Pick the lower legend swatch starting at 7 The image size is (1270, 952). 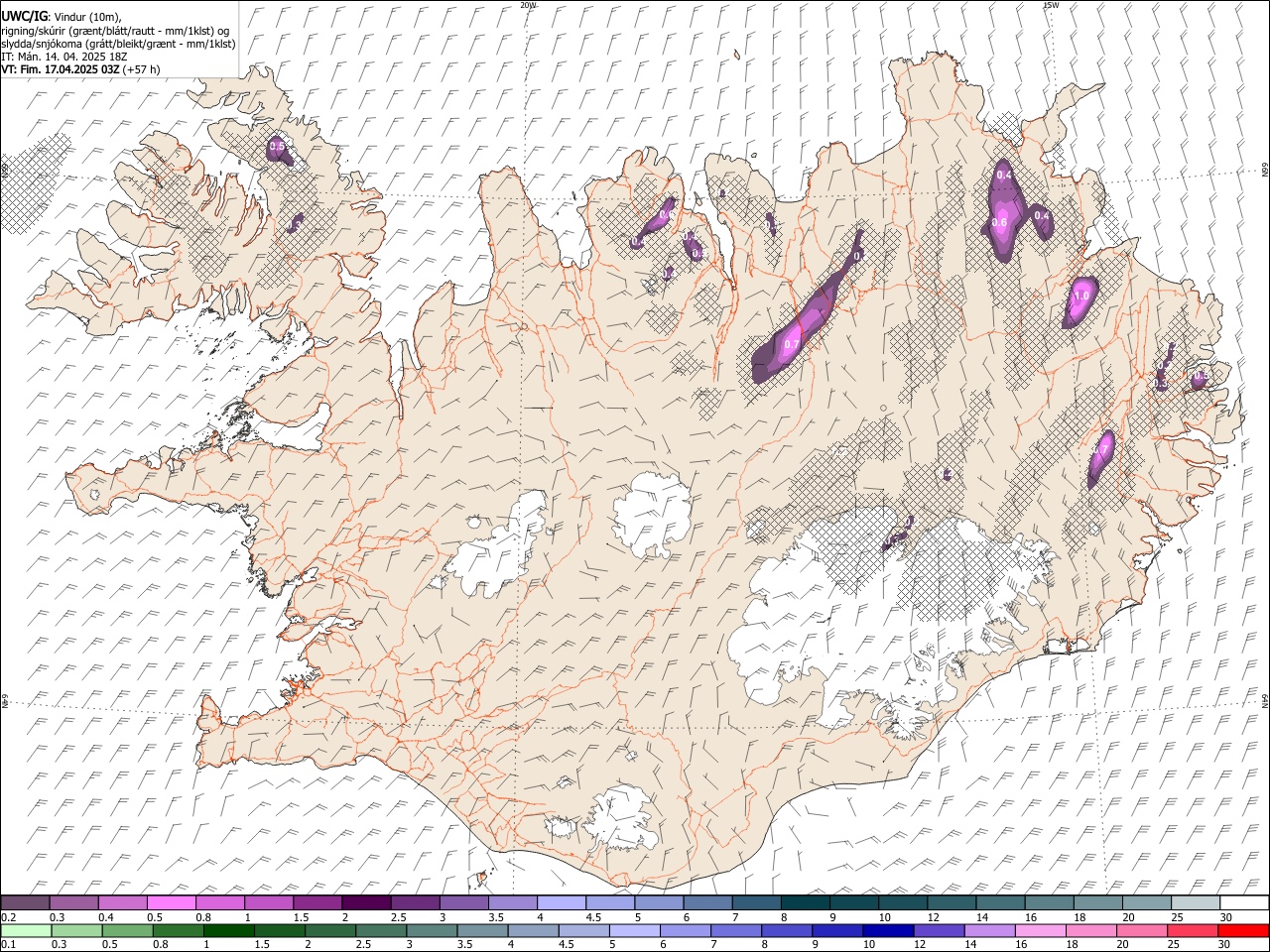point(735,930)
